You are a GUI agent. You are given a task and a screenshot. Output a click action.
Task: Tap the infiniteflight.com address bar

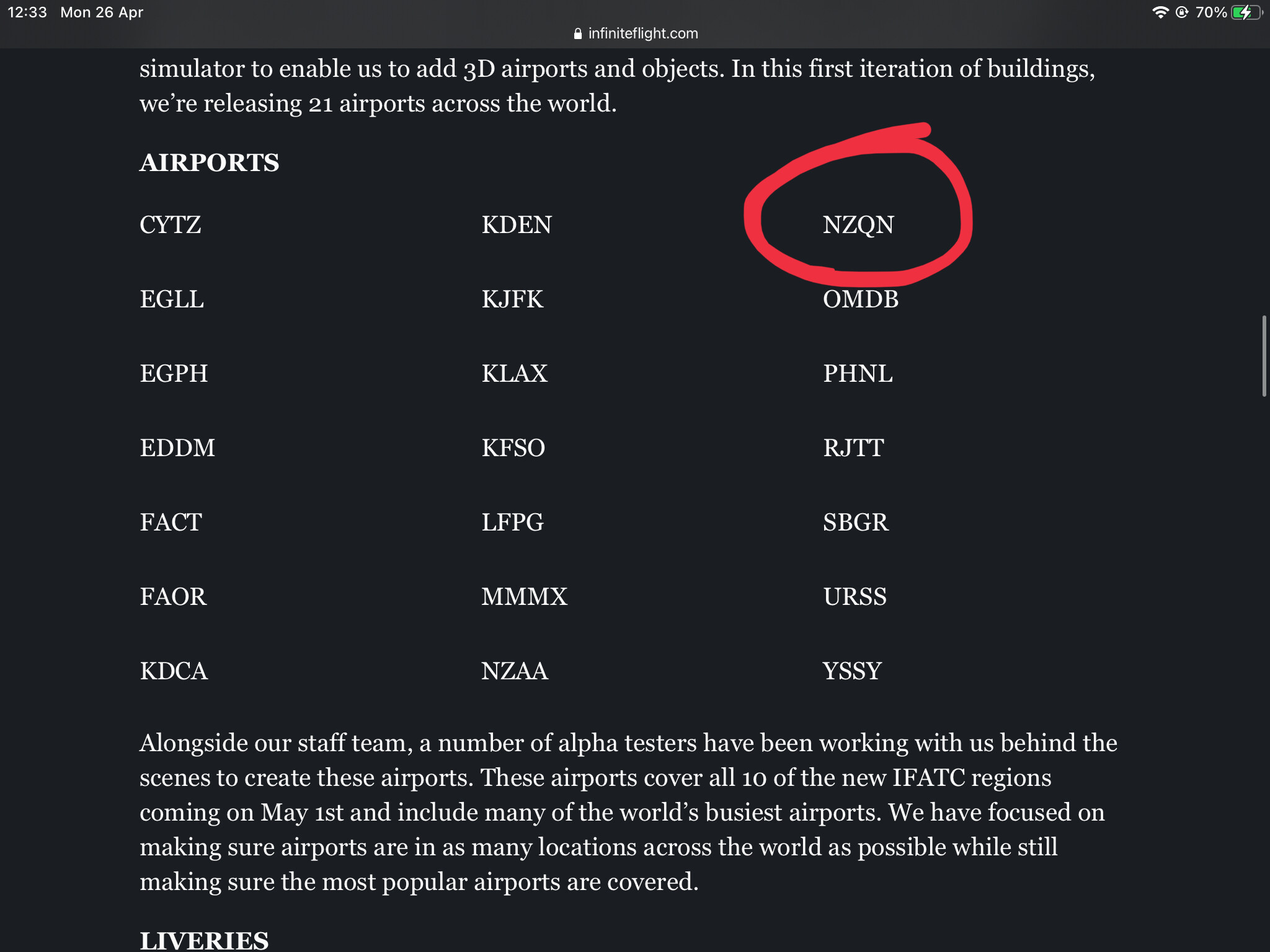(x=636, y=33)
